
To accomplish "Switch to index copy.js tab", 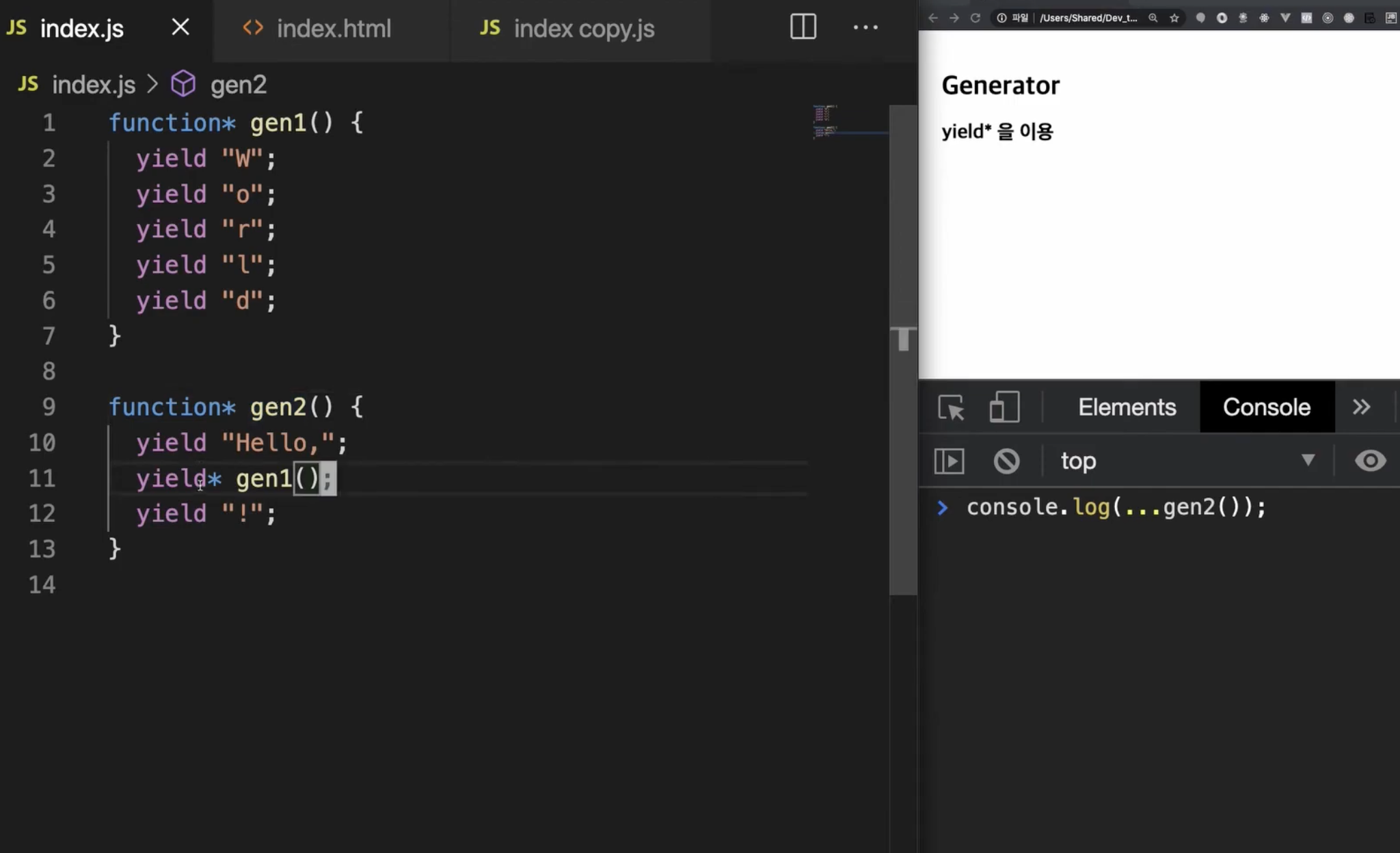I will click(583, 29).
